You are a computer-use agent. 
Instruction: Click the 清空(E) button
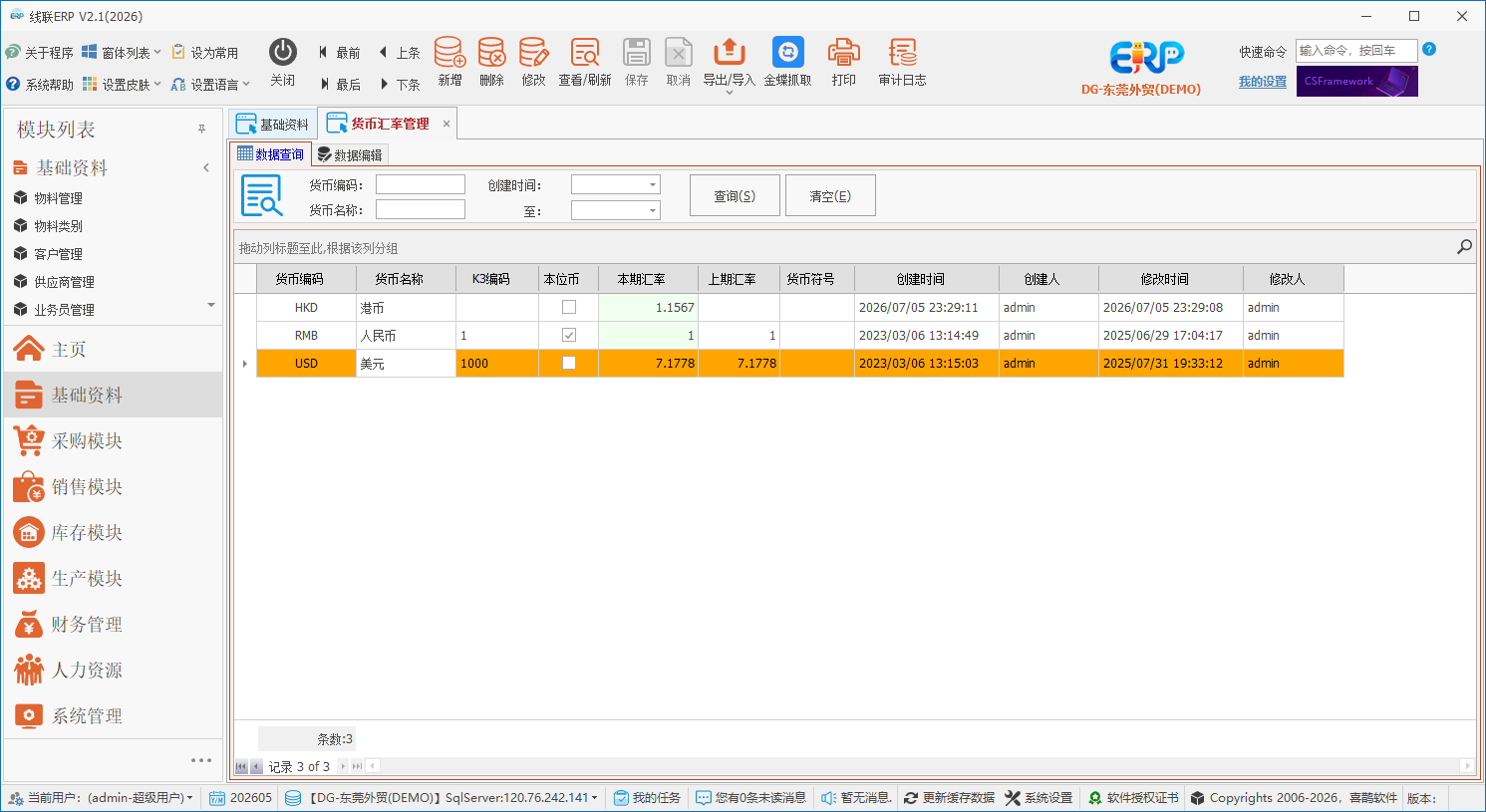tap(830, 196)
